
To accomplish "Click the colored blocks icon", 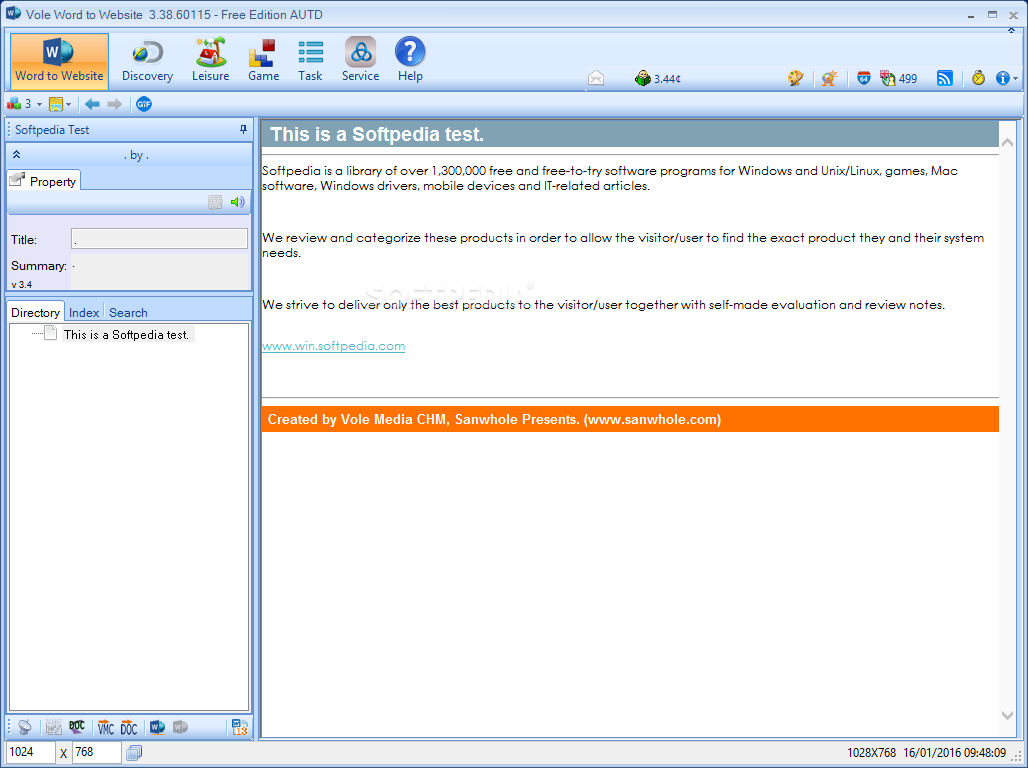I will 14,104.
